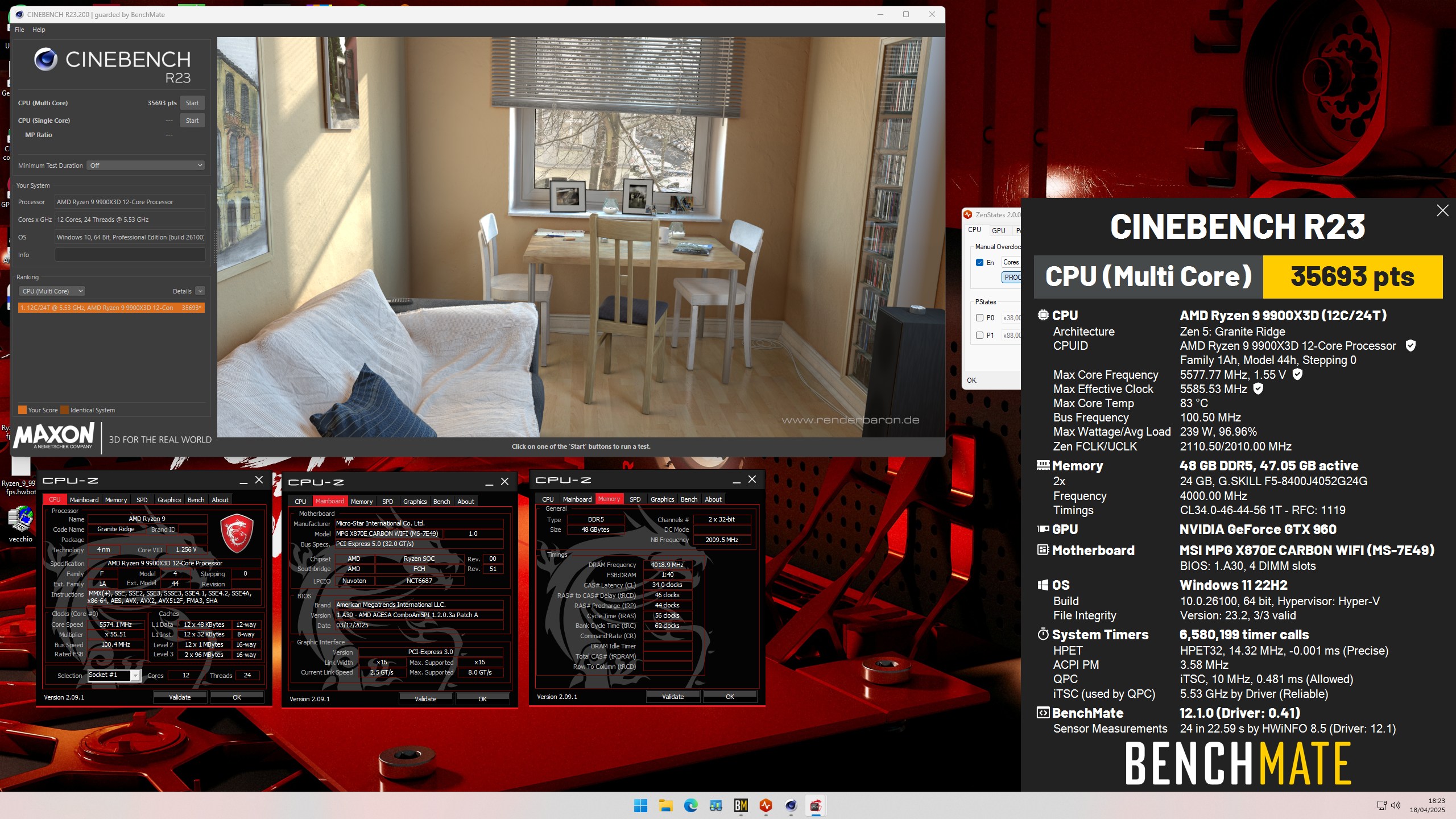Click the MAXON logo in Cinebench
Image resolution: width=1456 pixels, height=819 pixels.
point(55,436)
